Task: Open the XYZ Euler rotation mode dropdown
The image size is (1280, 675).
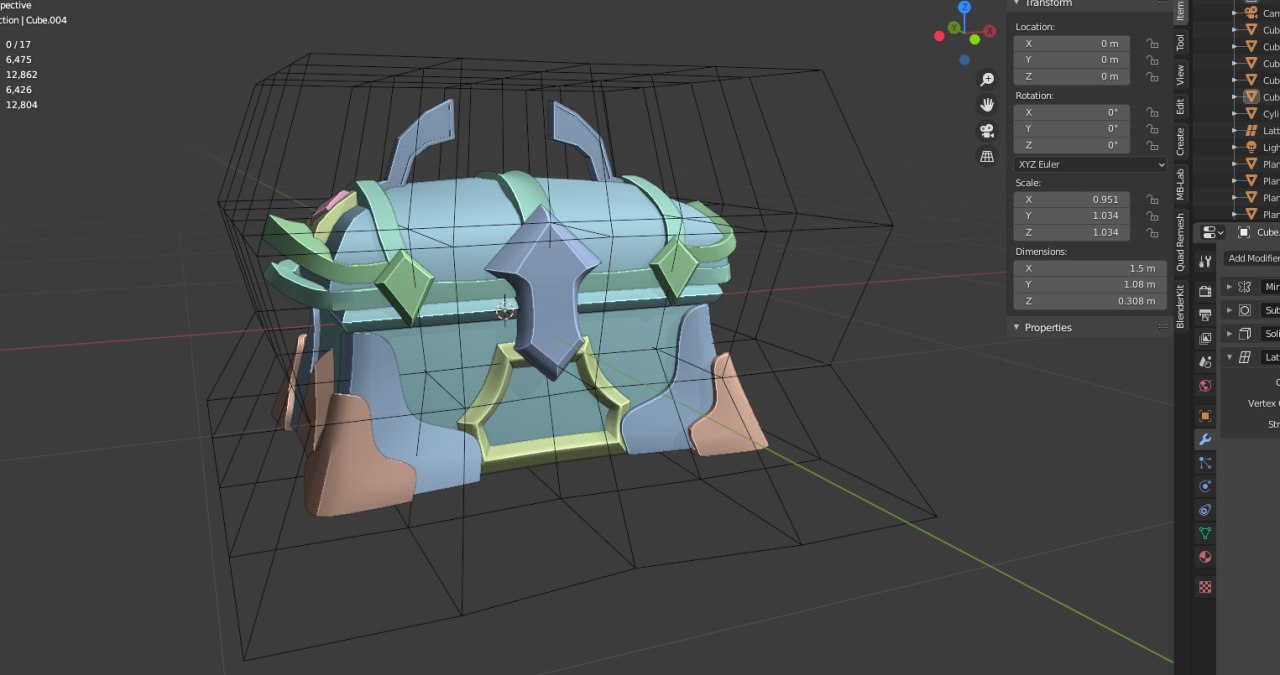Action: pos(1090,164)
